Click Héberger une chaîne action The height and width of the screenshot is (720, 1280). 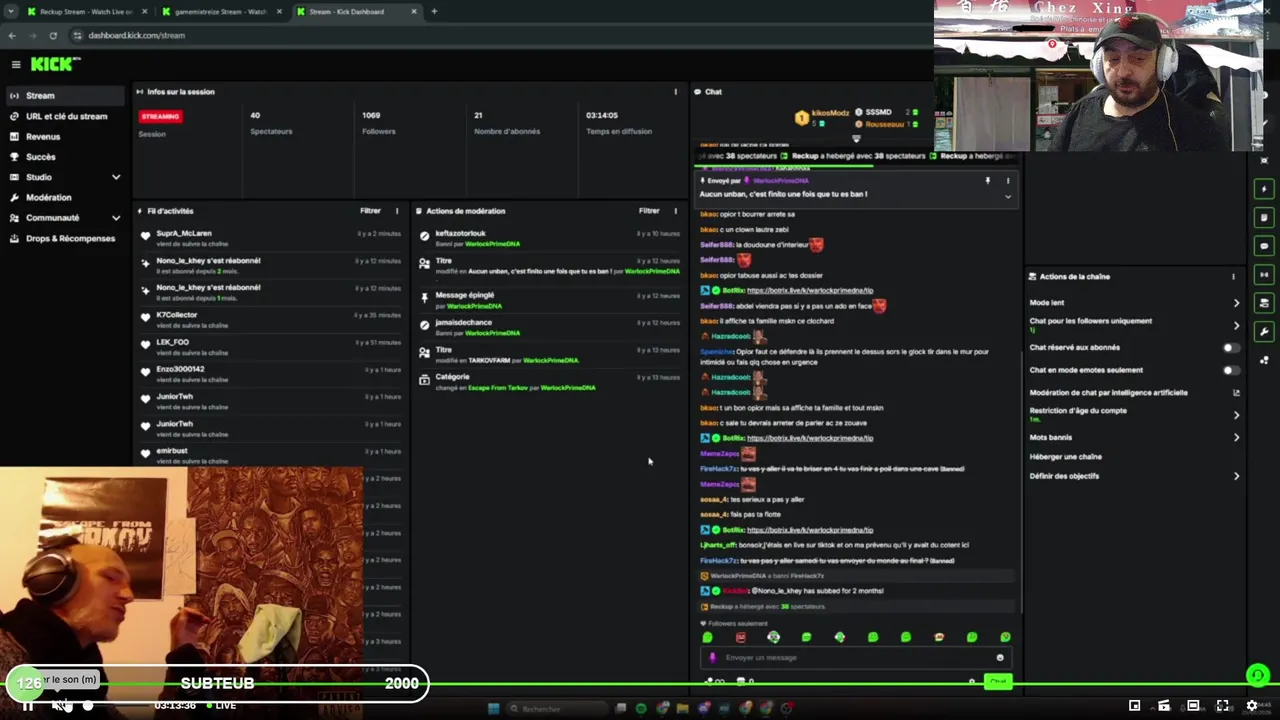pyautogui.click(x=1066, y=457)
